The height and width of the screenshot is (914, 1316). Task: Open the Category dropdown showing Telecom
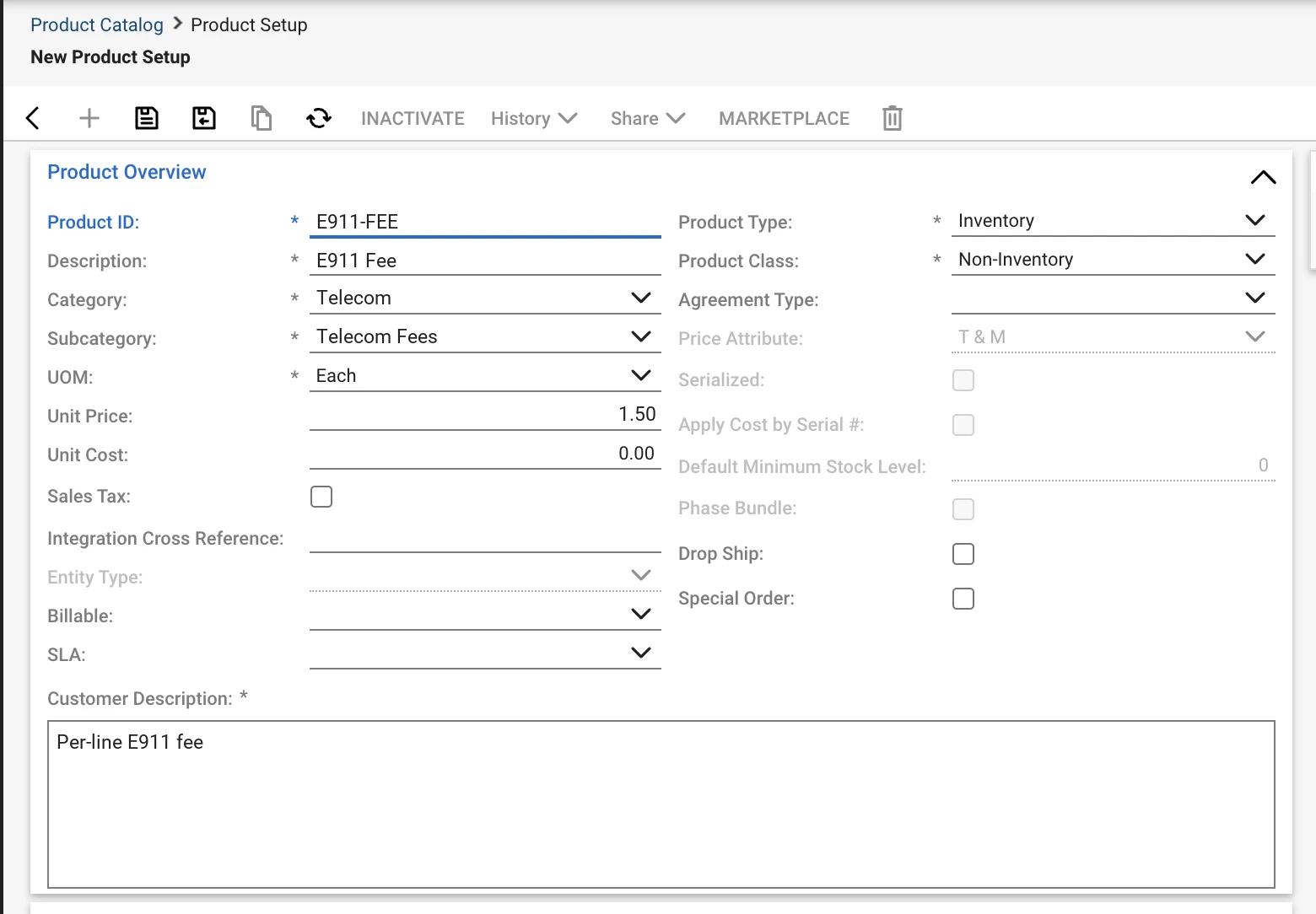485,298
